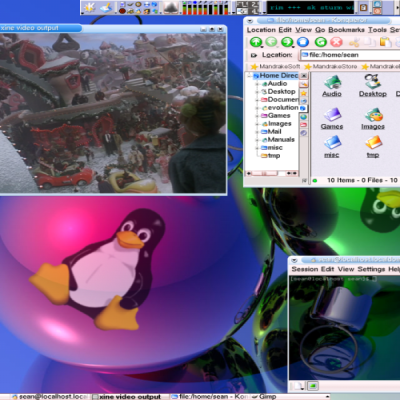Expand the Documents tree node
The image size is (400, 400).
pyautogui.click(x=257, y=100)
